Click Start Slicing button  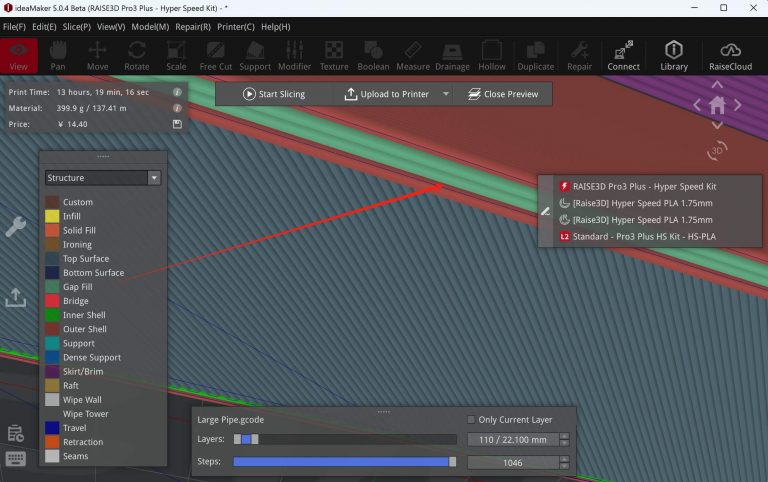click(x=274, y=94)
